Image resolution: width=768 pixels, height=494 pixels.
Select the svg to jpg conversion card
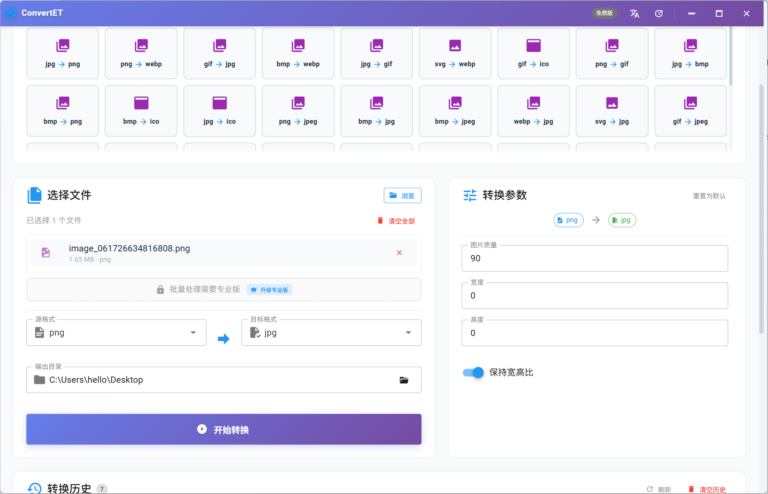(x=612, y=111)
